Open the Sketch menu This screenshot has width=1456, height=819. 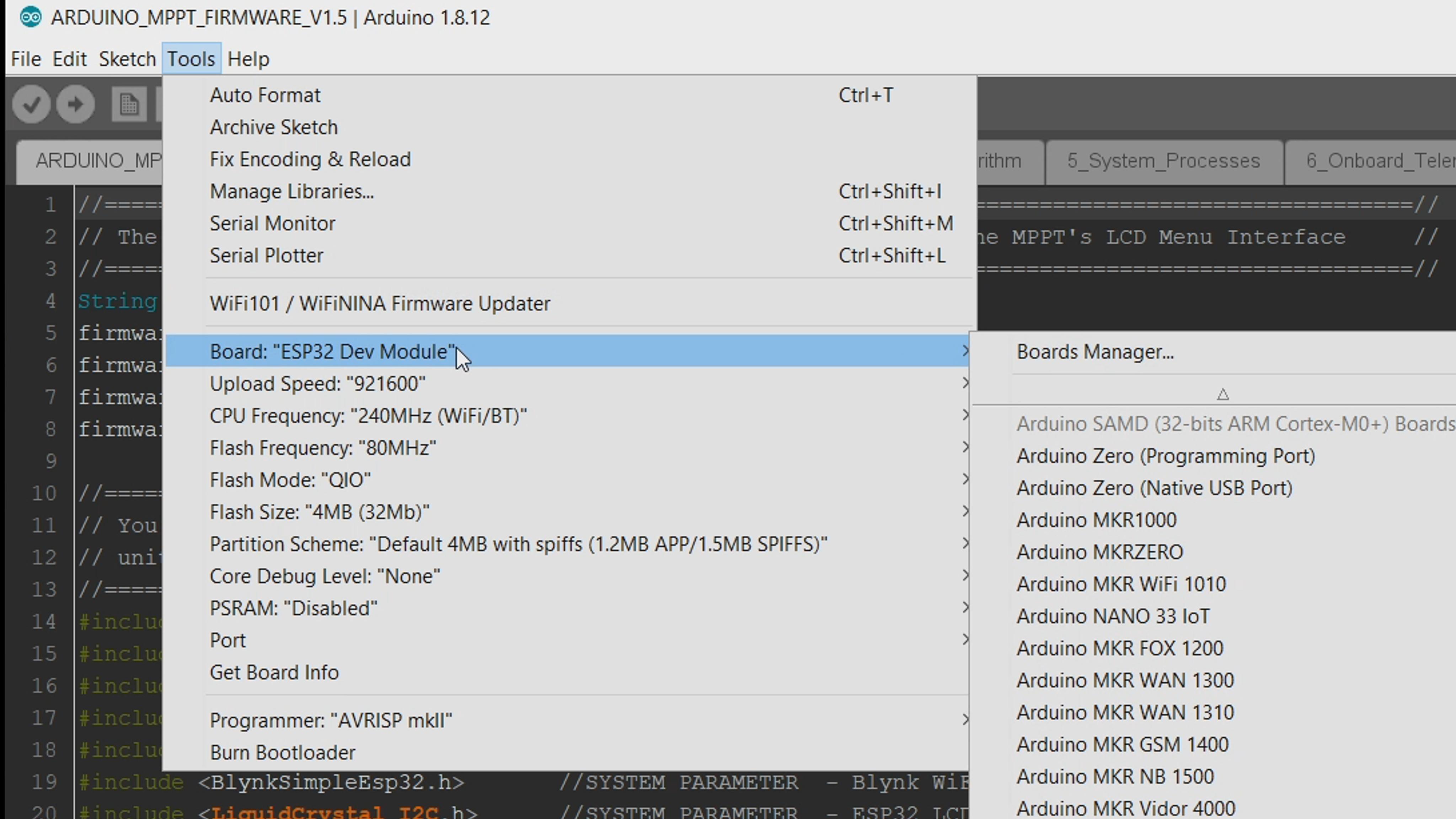point(127,59)
